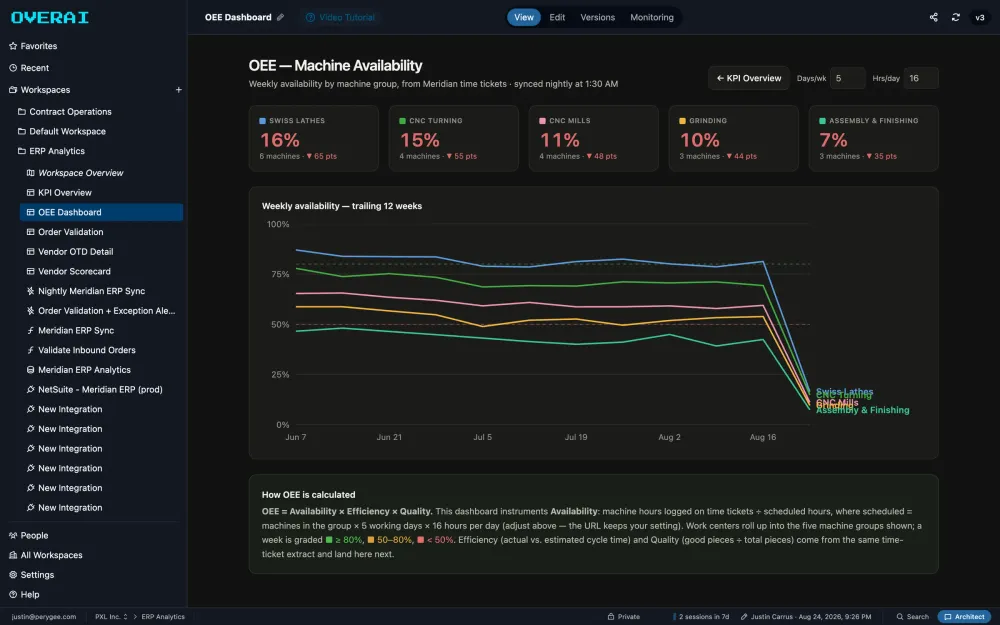
Task: Click justin@perygee.com account in status bar
Action: pyautogui.click(x=43, y=617)
